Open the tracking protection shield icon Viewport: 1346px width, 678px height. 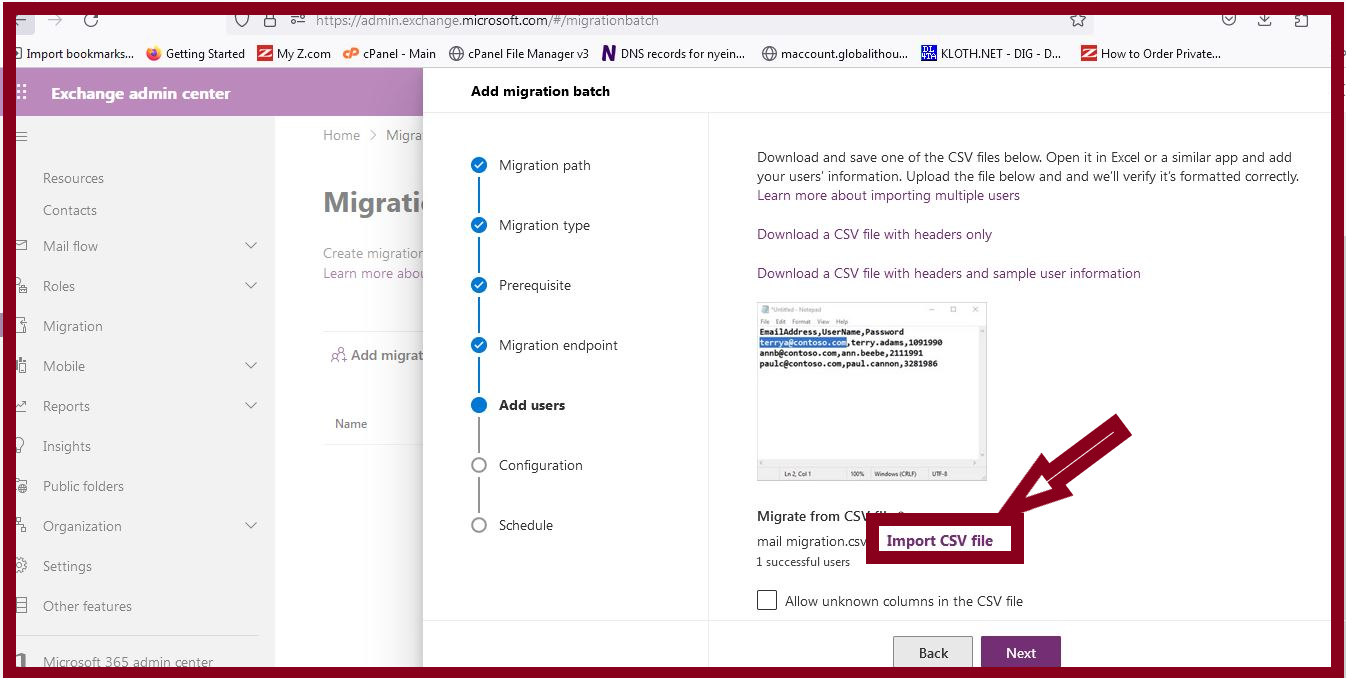coord(241,19)
